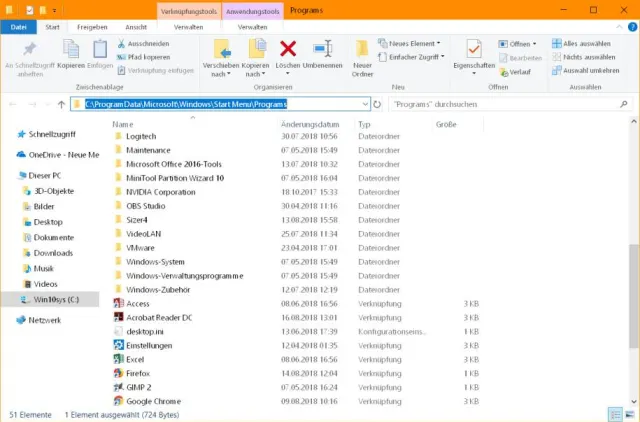Image resolution: width=640 pixels, height=422 pixels.
Task: Switch to the Freigeben ribbon tab
Action: click(x=92, y=29)
